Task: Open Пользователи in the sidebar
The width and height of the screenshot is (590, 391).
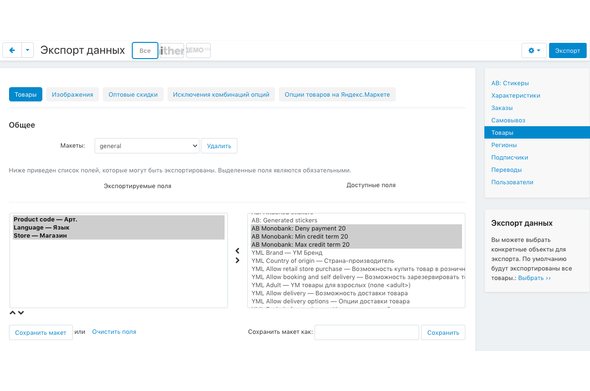Action: (512, 183)
